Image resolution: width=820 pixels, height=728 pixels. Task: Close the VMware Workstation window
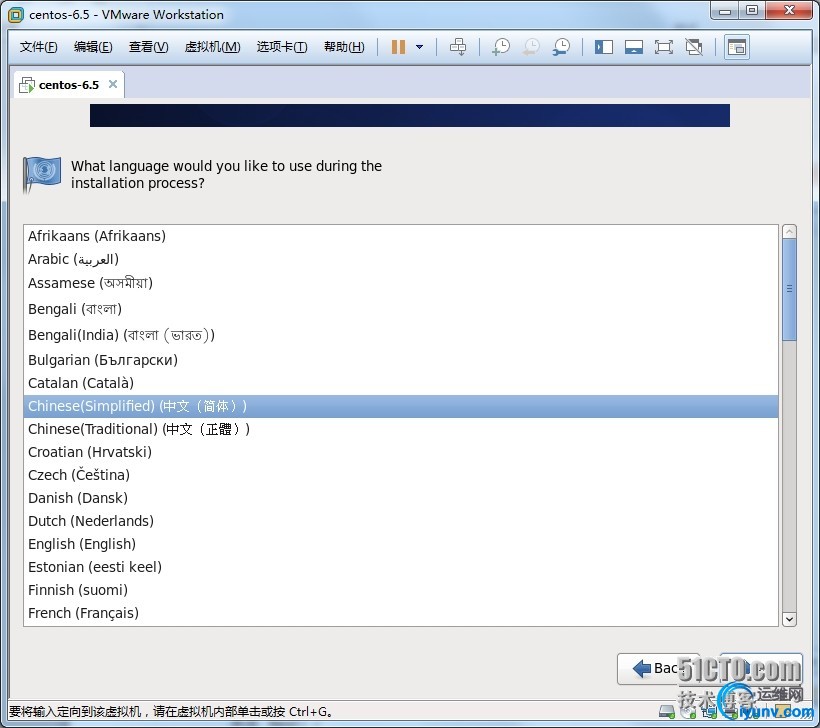pyautogui.click(x=790, y=12)
